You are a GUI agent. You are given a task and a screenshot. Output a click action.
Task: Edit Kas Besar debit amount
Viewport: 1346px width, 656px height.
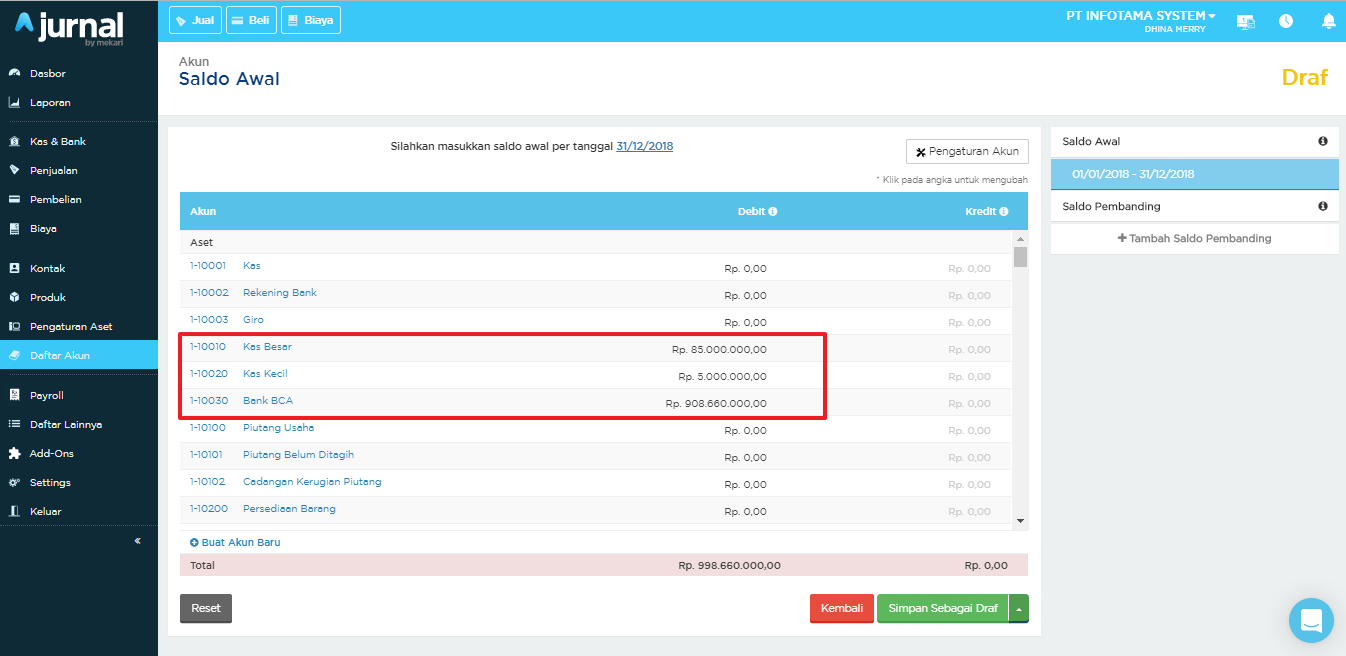click(719, 350)
